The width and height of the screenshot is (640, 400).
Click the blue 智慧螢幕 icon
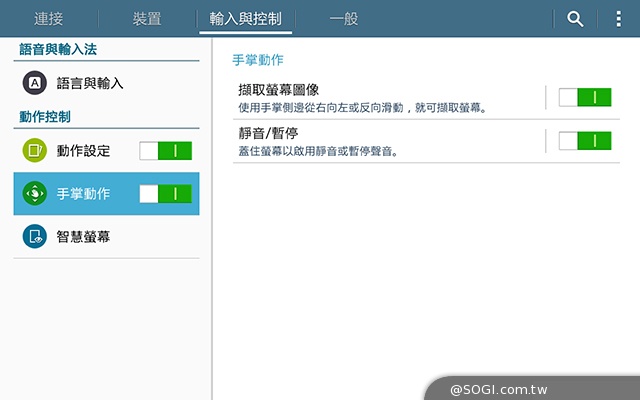coord(34,236)
